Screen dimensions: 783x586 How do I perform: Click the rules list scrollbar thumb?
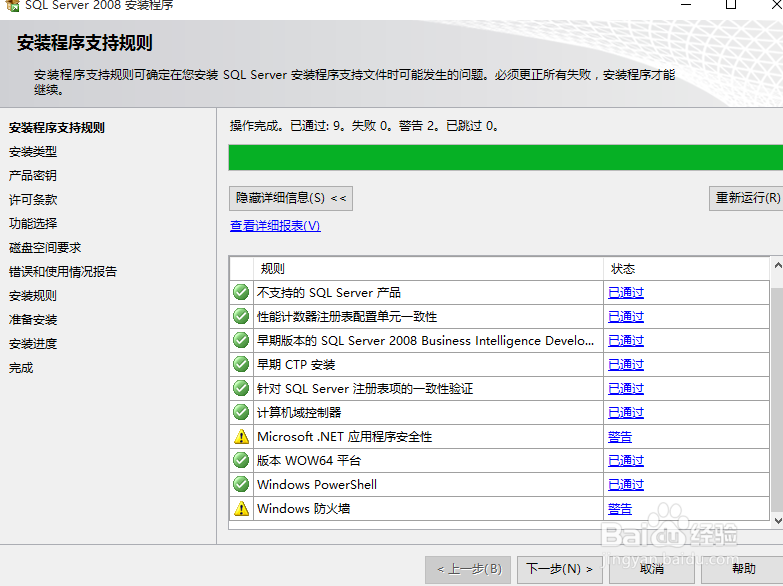tap(778, 399)
